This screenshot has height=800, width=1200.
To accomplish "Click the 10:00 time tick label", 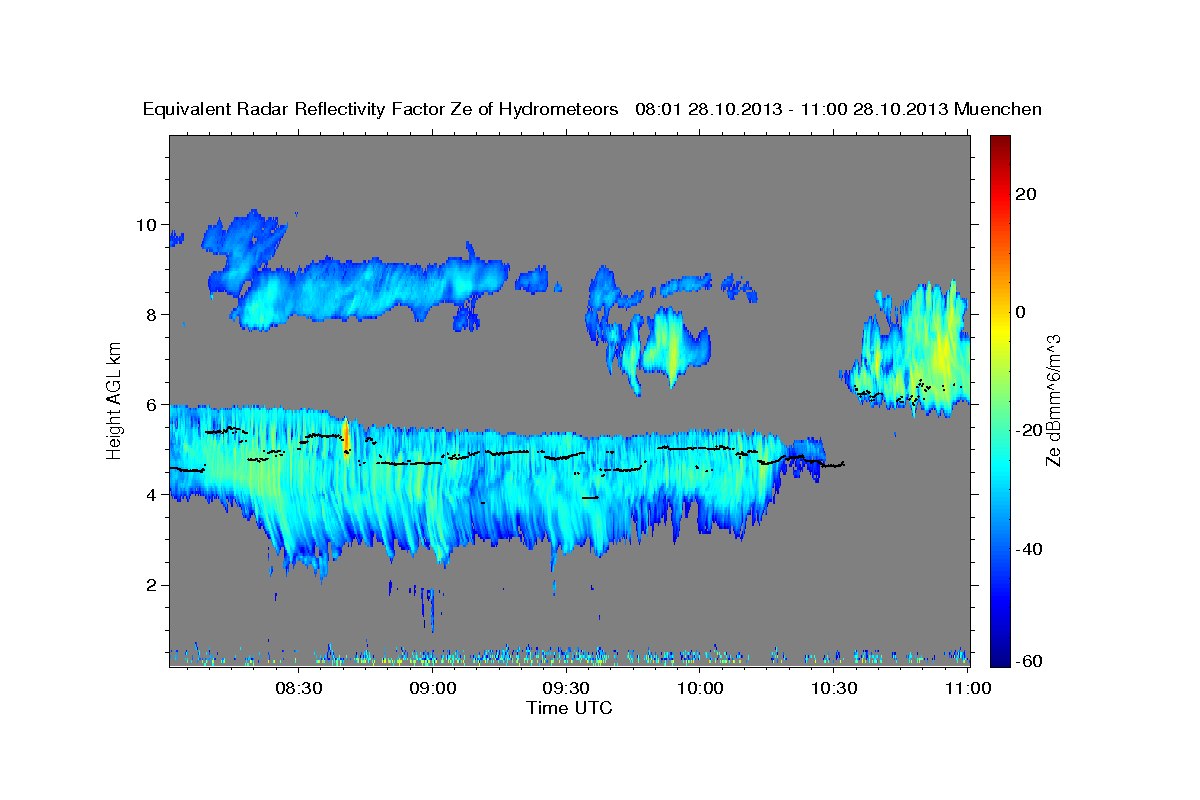I will [x=701, y=688].
